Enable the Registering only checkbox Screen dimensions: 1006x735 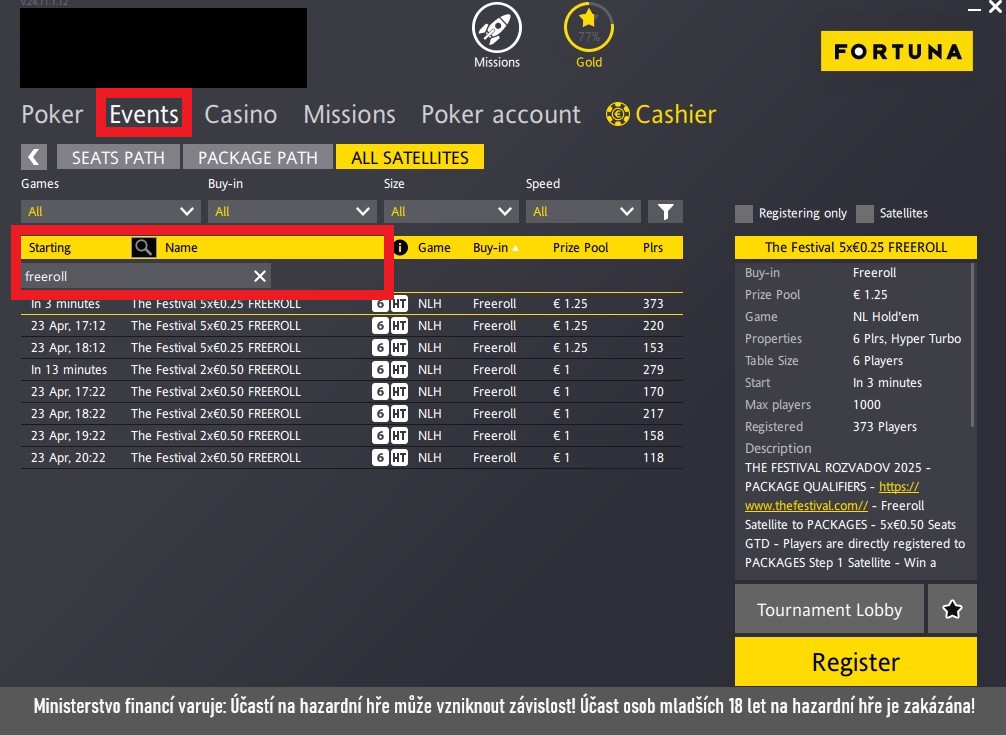pos(744,213)
